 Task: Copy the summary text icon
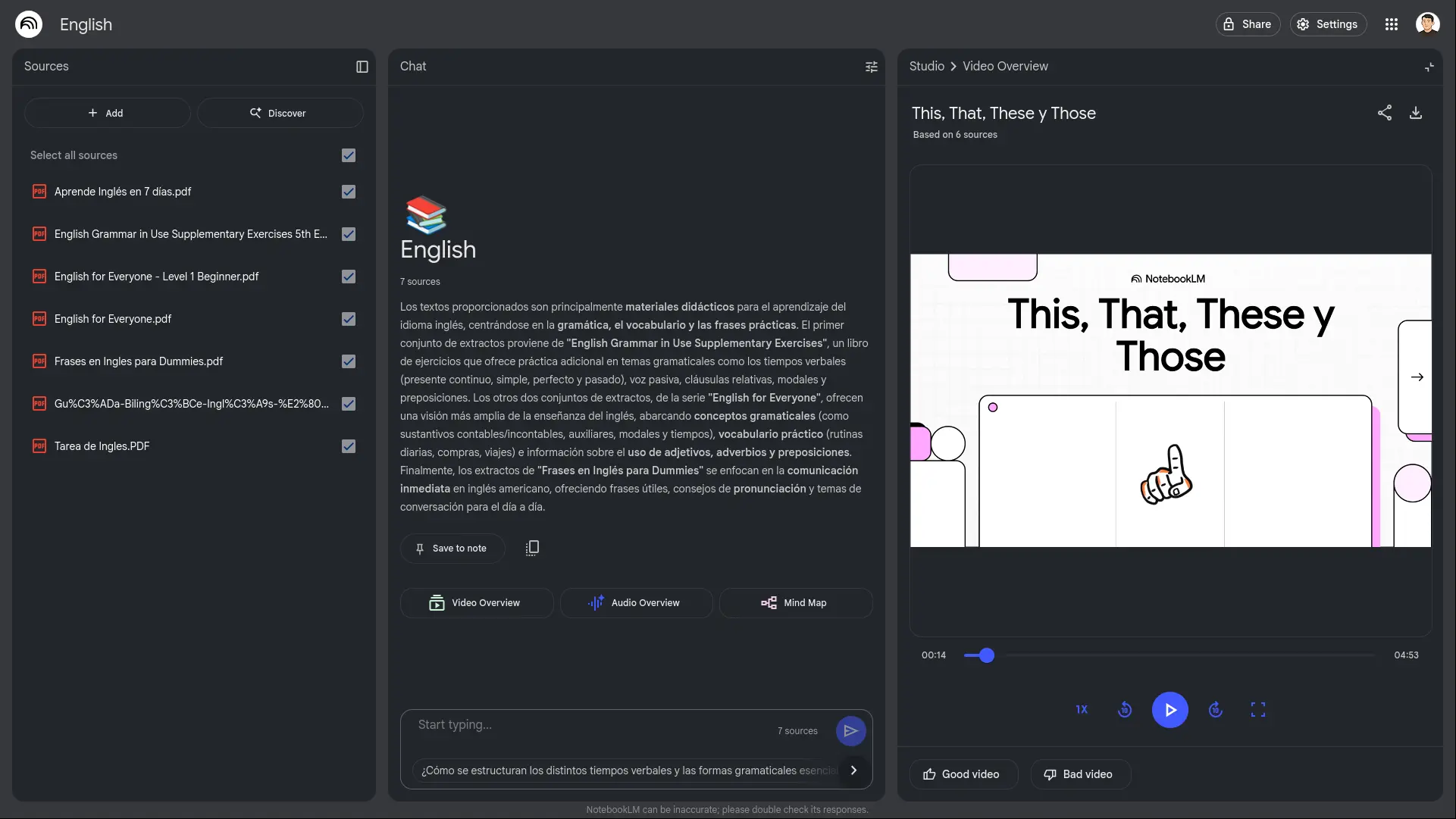pyautogui.click(x=532, y=548)
